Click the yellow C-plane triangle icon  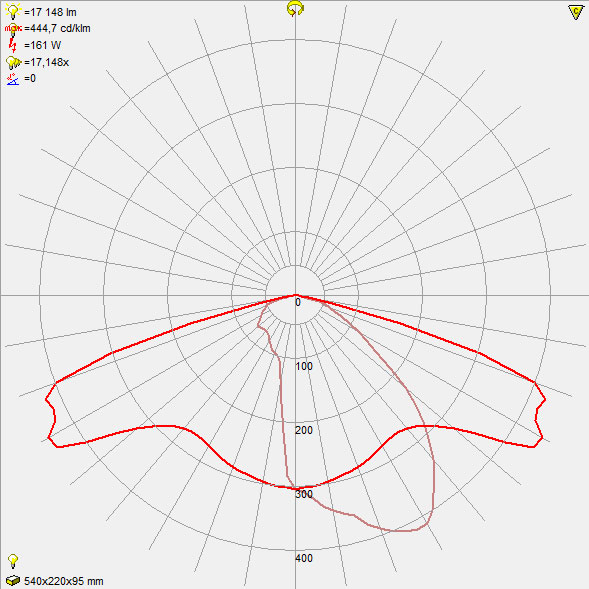(x=575, y=12)
